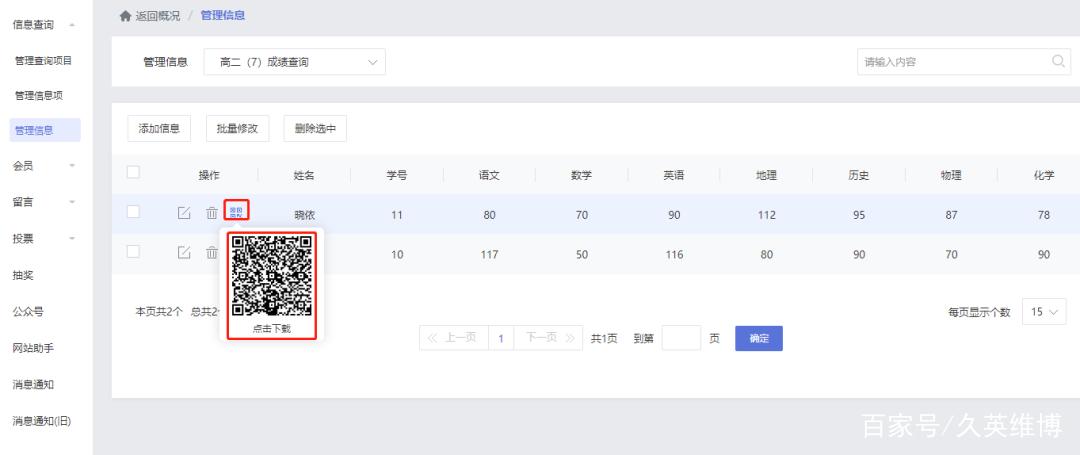Click the 物理 column header
The height and width of the screenshot is (455, 1080).
pyautogui.click(x=951, y=176)
